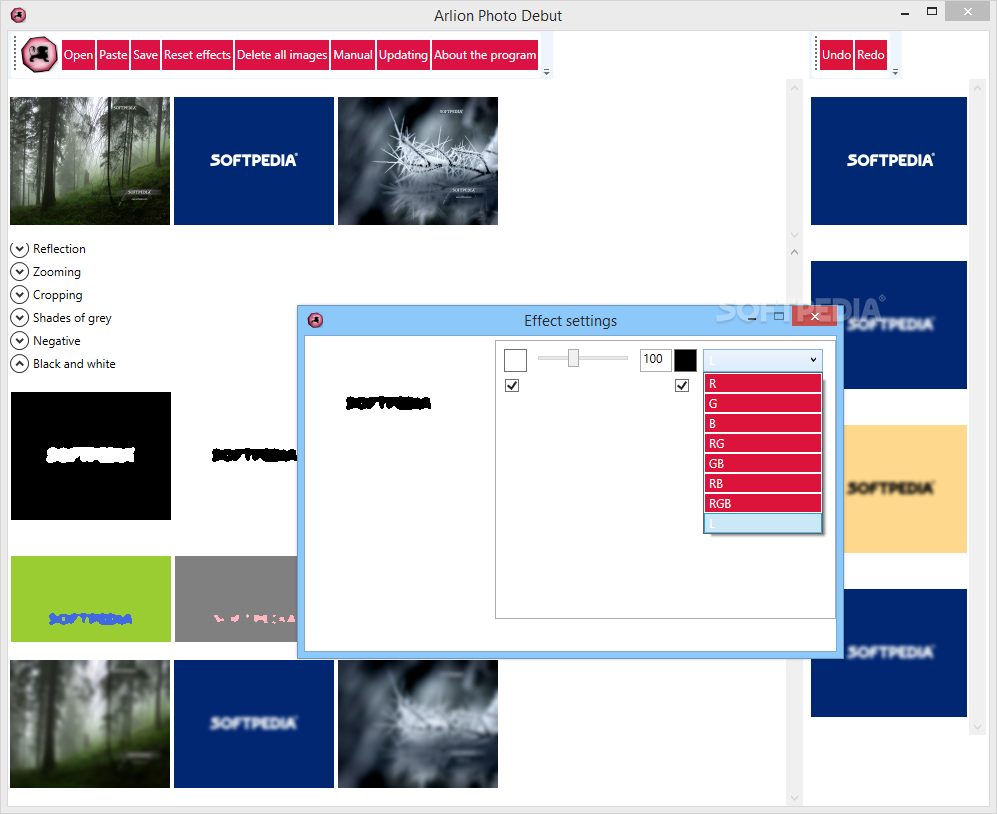Select top Softpedia image in history panel

click(889, 161)
